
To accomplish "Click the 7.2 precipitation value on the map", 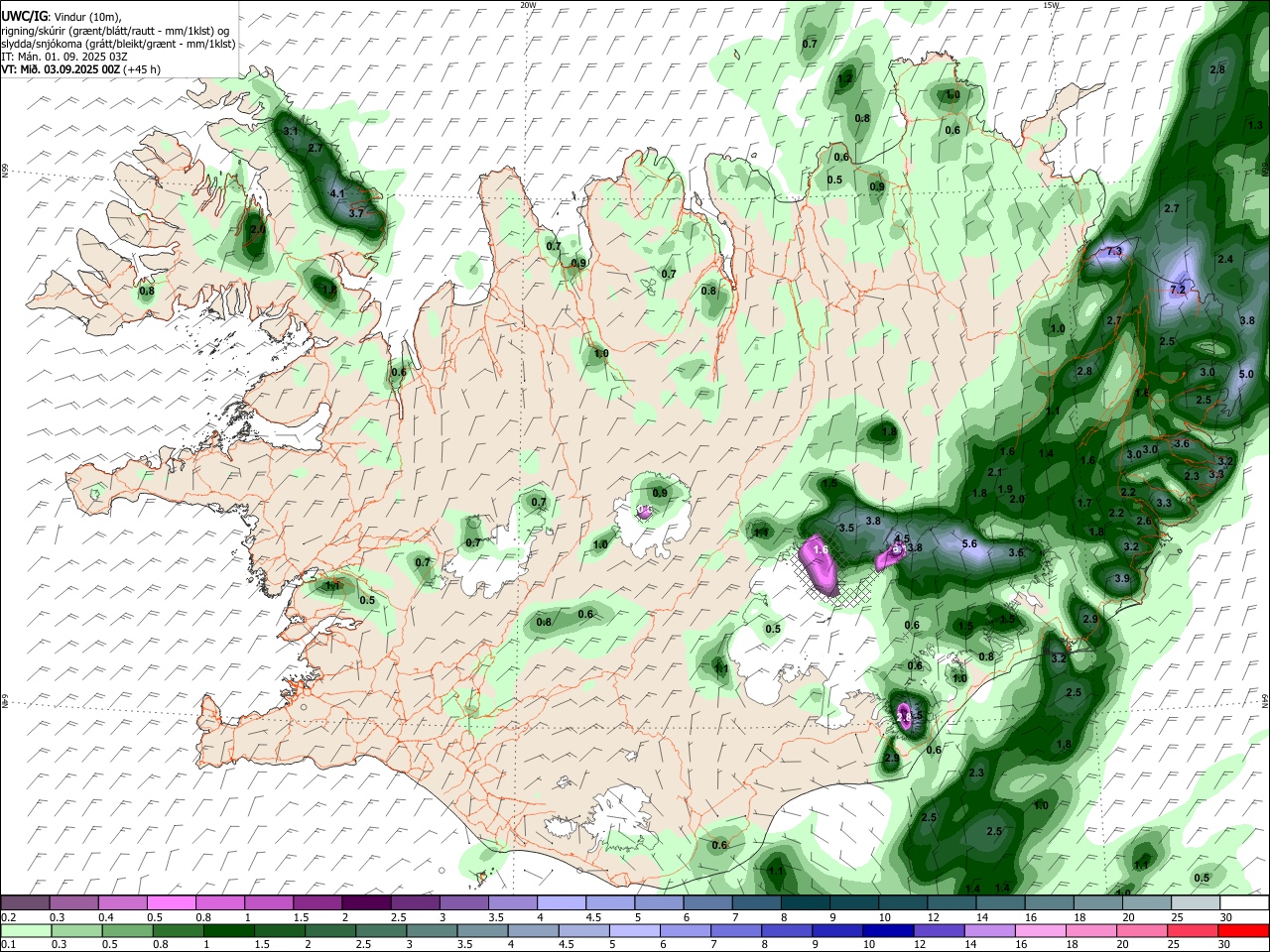I will (1178, 290).
